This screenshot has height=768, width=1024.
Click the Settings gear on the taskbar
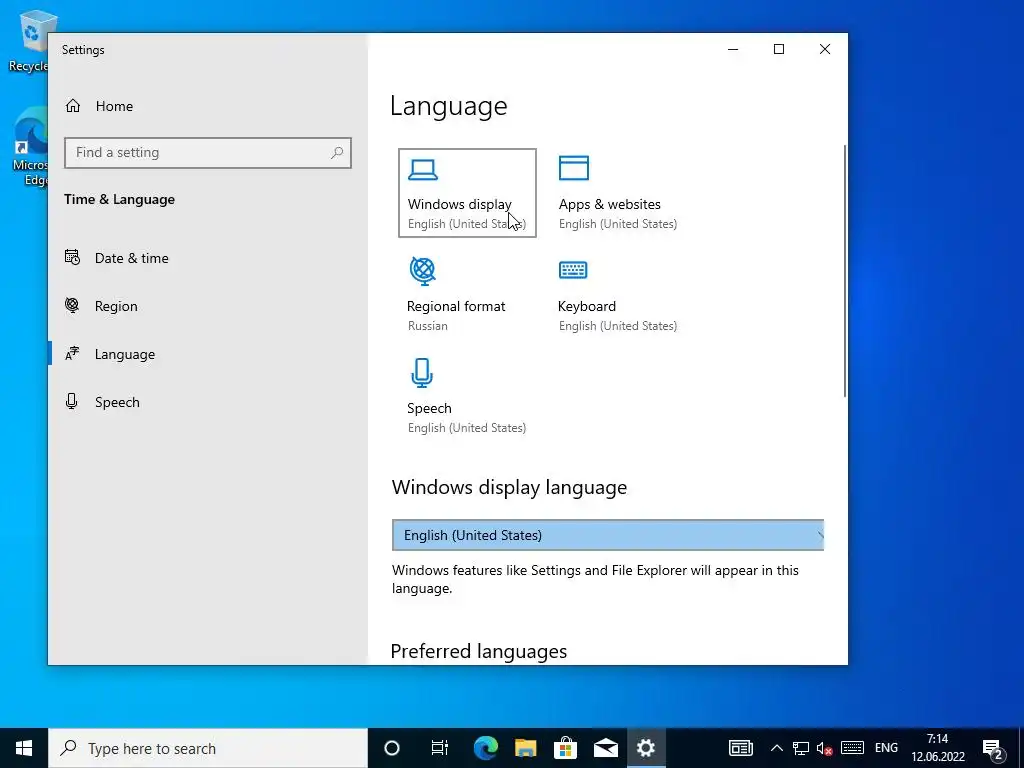click(x=646, y=748)
